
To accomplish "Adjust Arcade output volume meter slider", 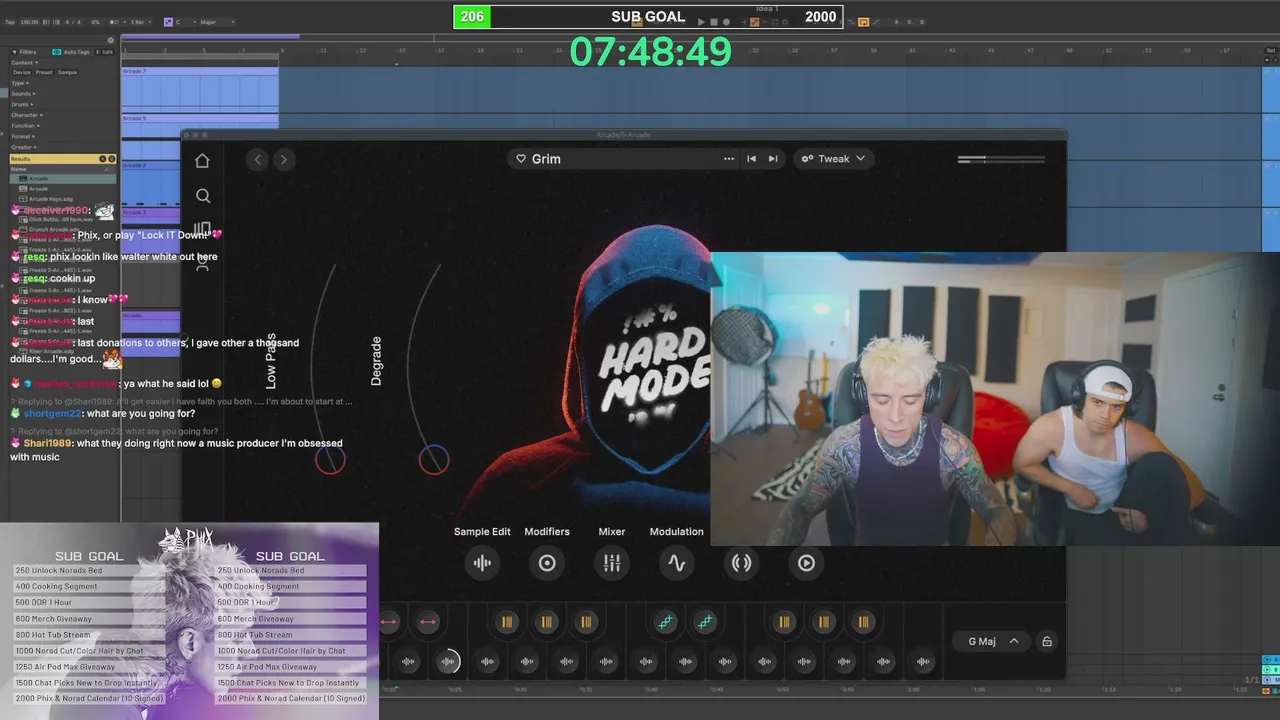I will click(x=1001, y=159).
